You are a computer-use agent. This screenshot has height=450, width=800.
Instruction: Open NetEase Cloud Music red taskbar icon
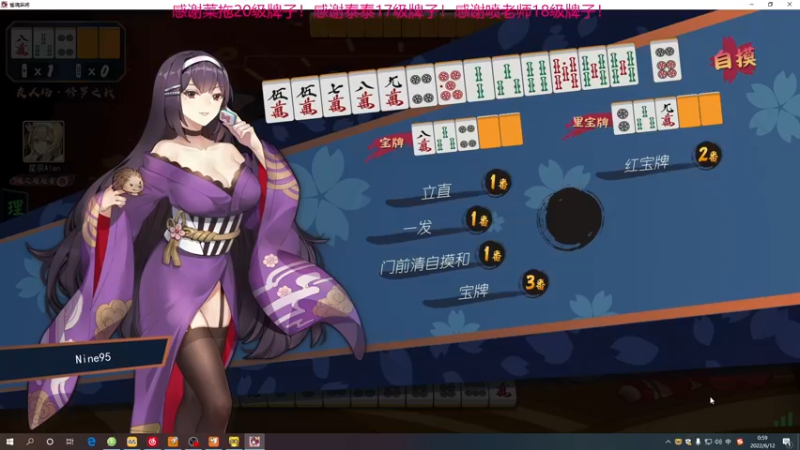[x=152, y=442]
